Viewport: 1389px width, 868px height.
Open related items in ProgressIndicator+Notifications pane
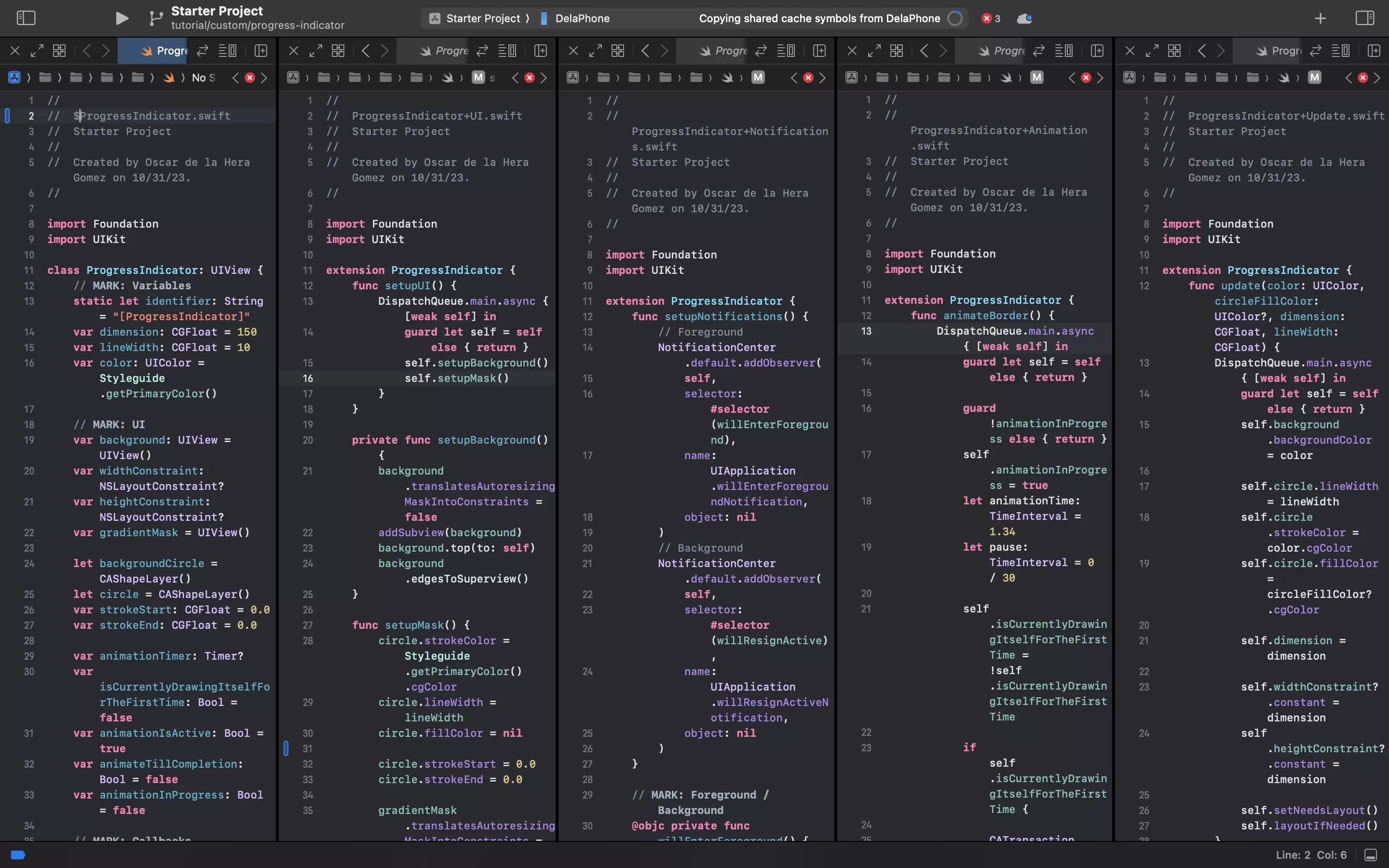618,51
